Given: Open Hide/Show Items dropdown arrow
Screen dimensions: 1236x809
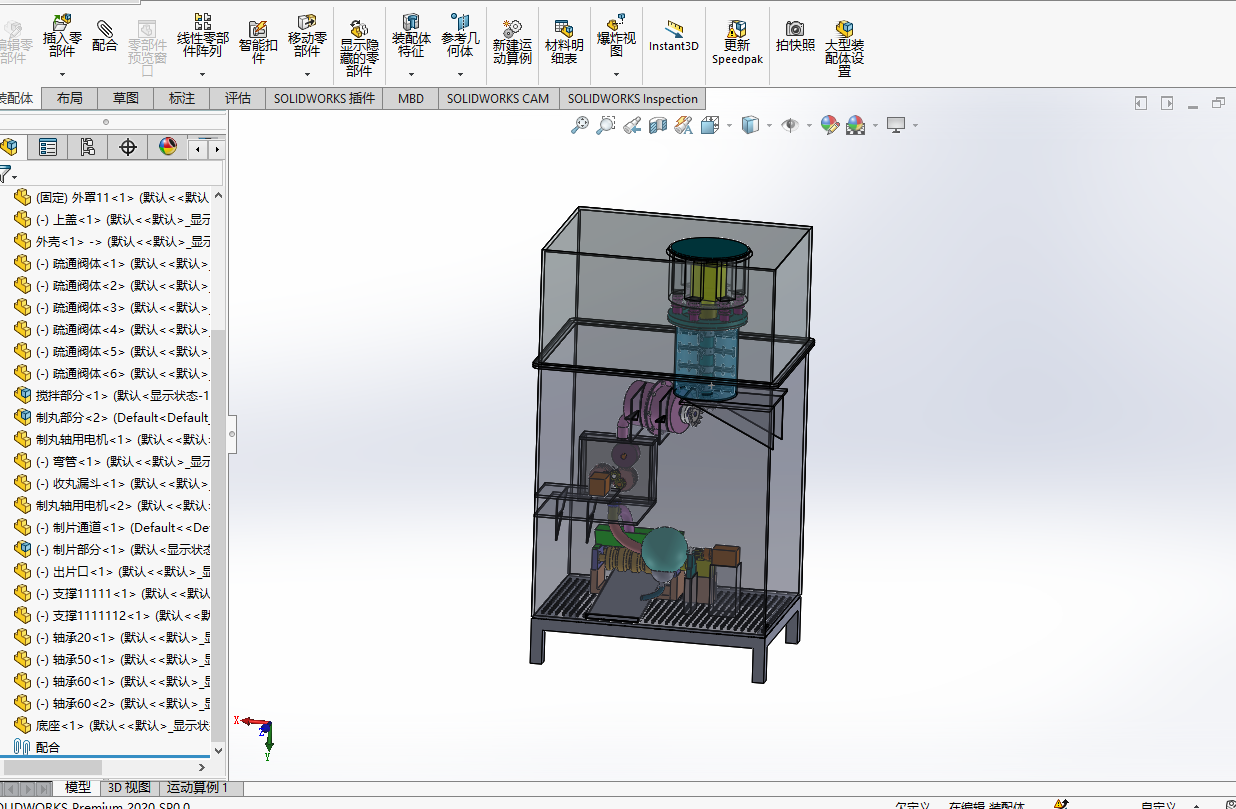Looking at the screenshot, I should [808, 126].
